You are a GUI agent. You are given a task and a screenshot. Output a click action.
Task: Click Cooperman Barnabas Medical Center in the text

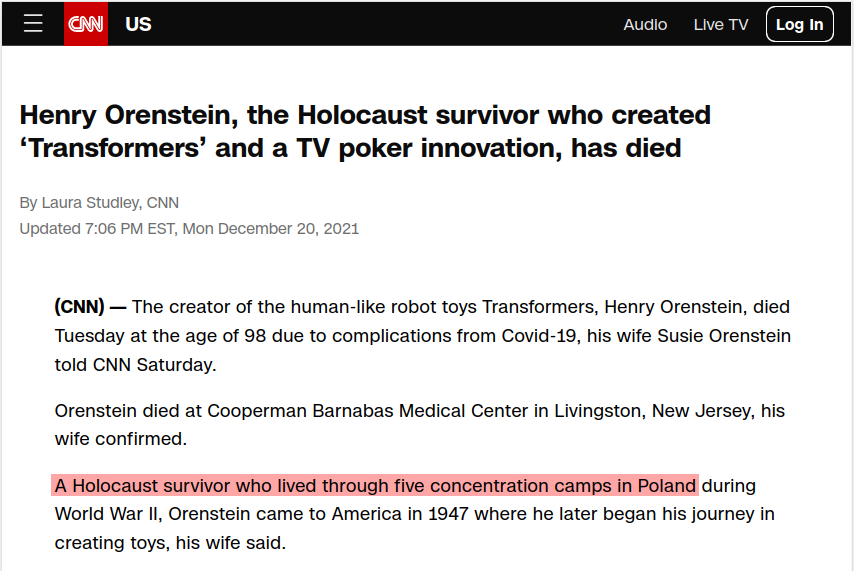(368, 410)
